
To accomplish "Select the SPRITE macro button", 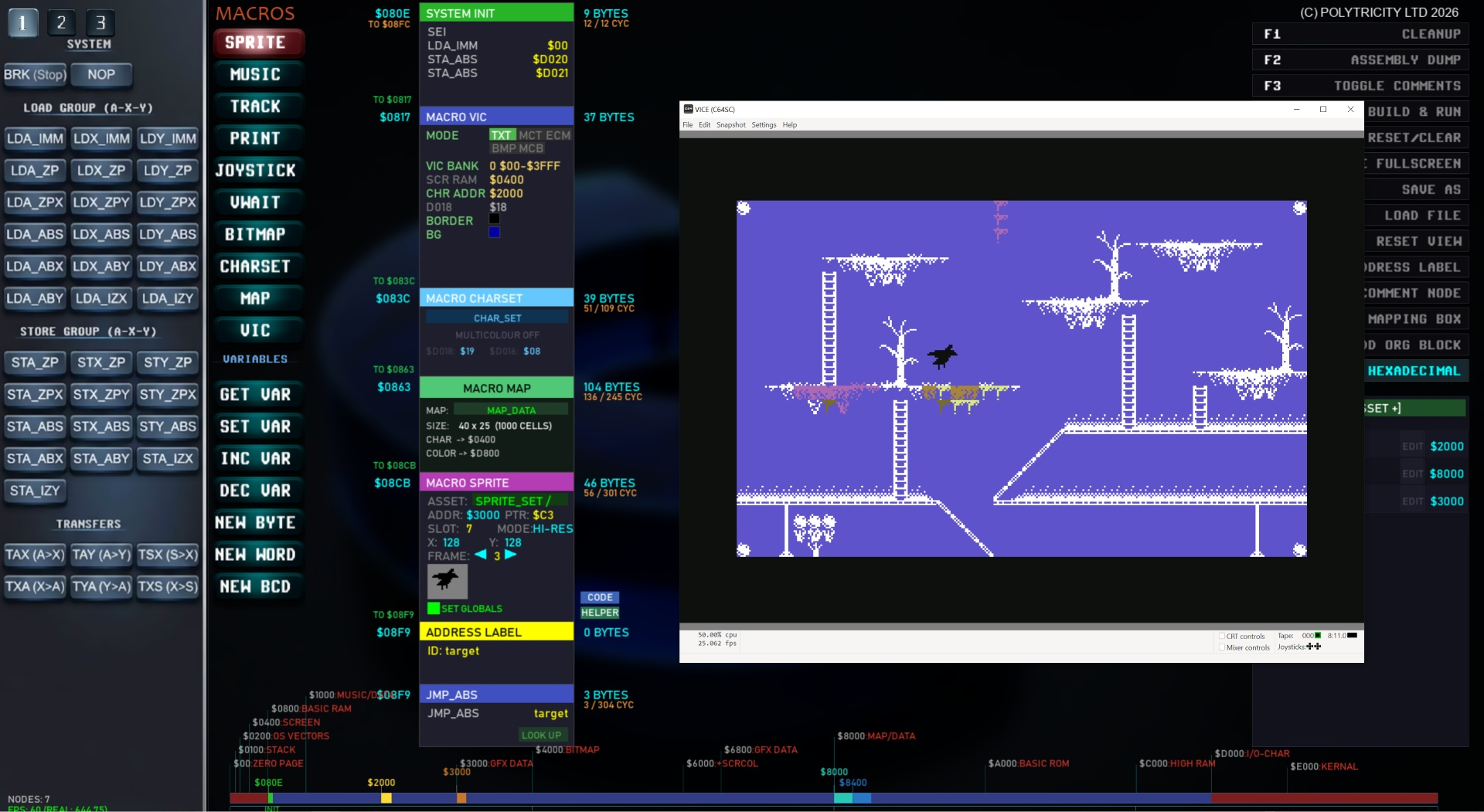I will (x=256, y=42).
